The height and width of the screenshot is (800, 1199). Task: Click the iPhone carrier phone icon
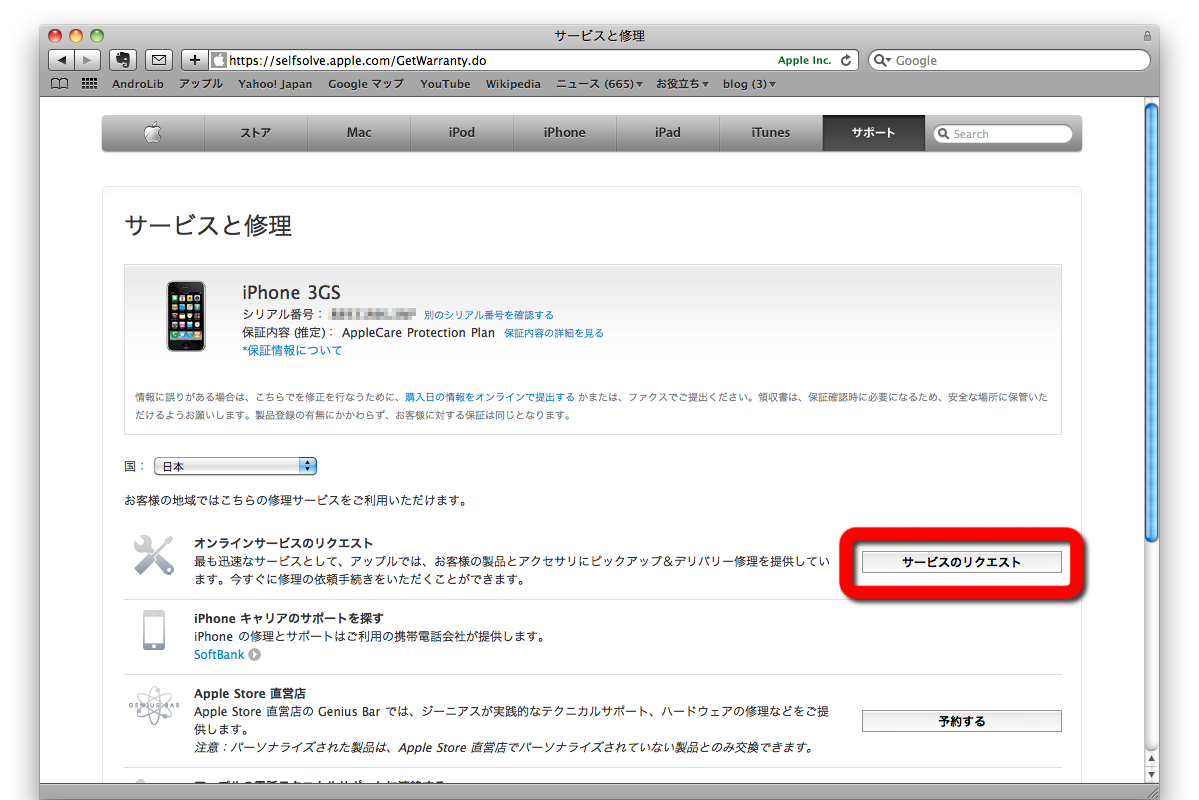tap(154, 630)
